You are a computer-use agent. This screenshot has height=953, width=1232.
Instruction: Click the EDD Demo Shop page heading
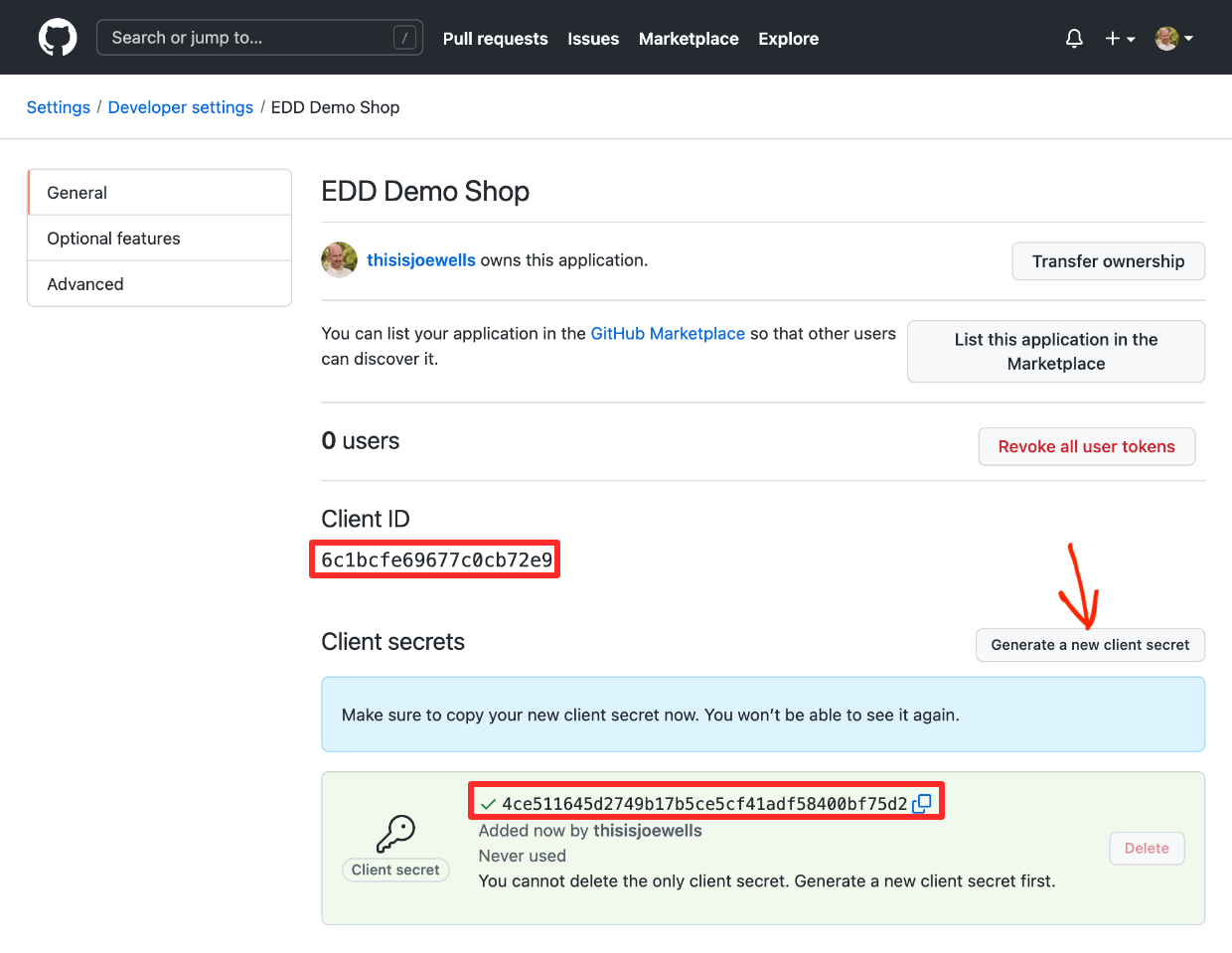(425, 191)
